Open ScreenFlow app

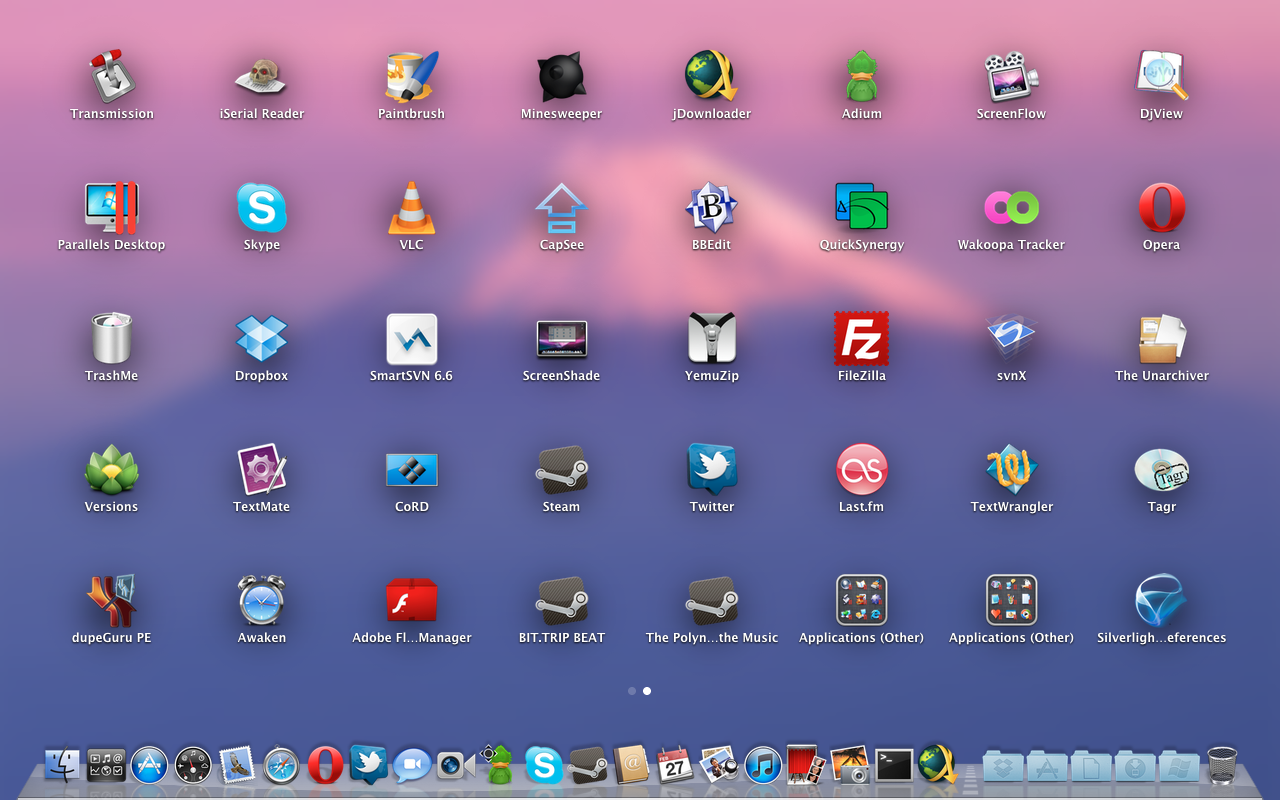click(x=1012, y=77)
